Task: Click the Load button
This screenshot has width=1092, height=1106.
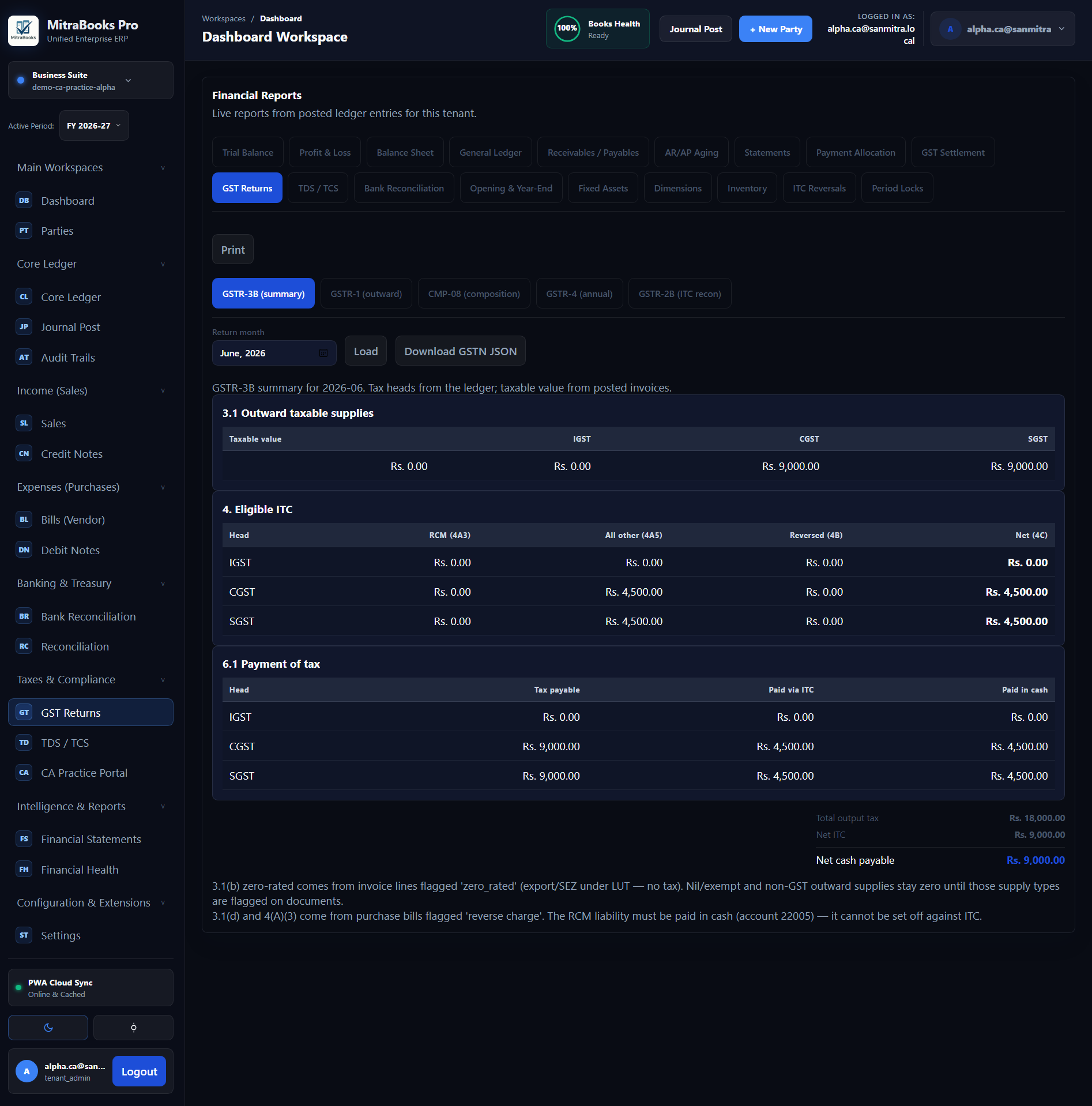Action: [x=366, y=351]
